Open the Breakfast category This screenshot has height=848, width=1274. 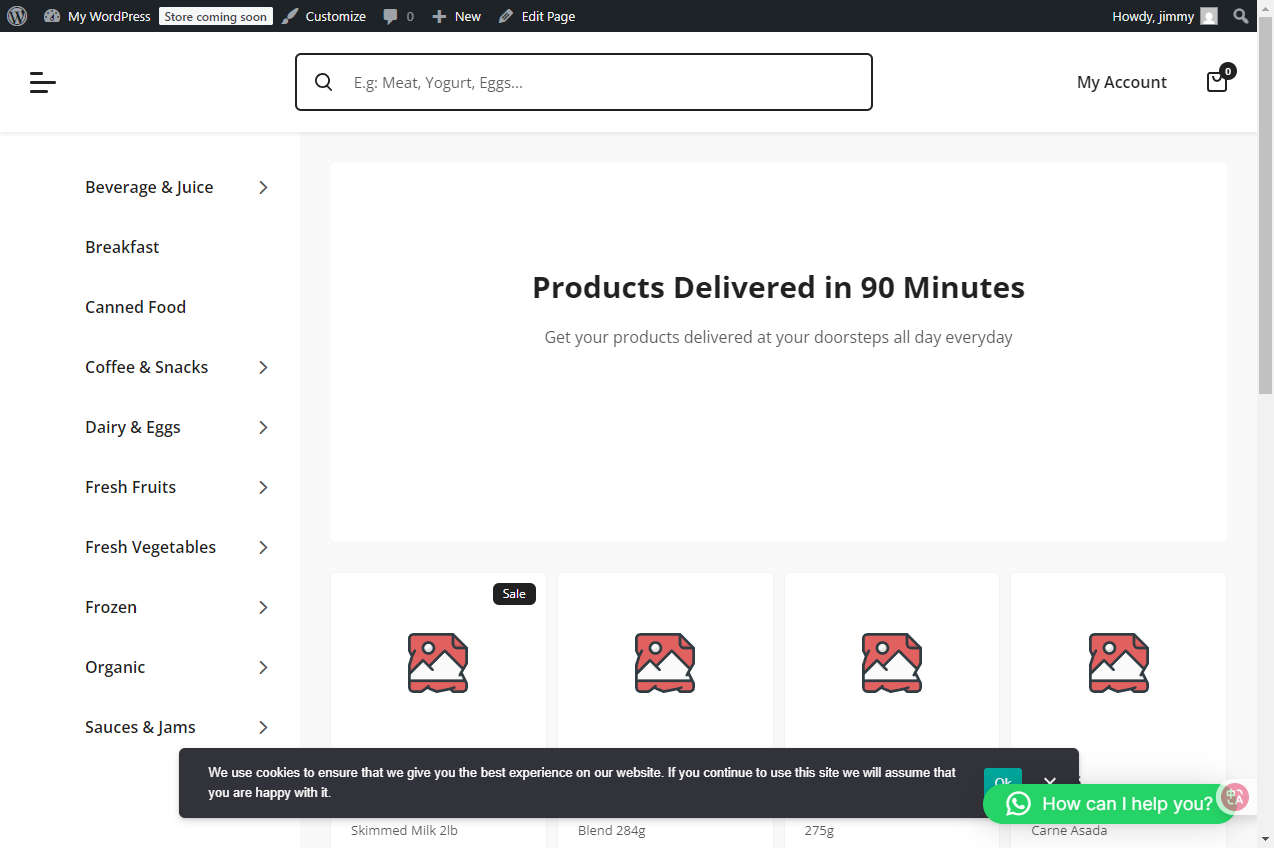tap(122, 247)
